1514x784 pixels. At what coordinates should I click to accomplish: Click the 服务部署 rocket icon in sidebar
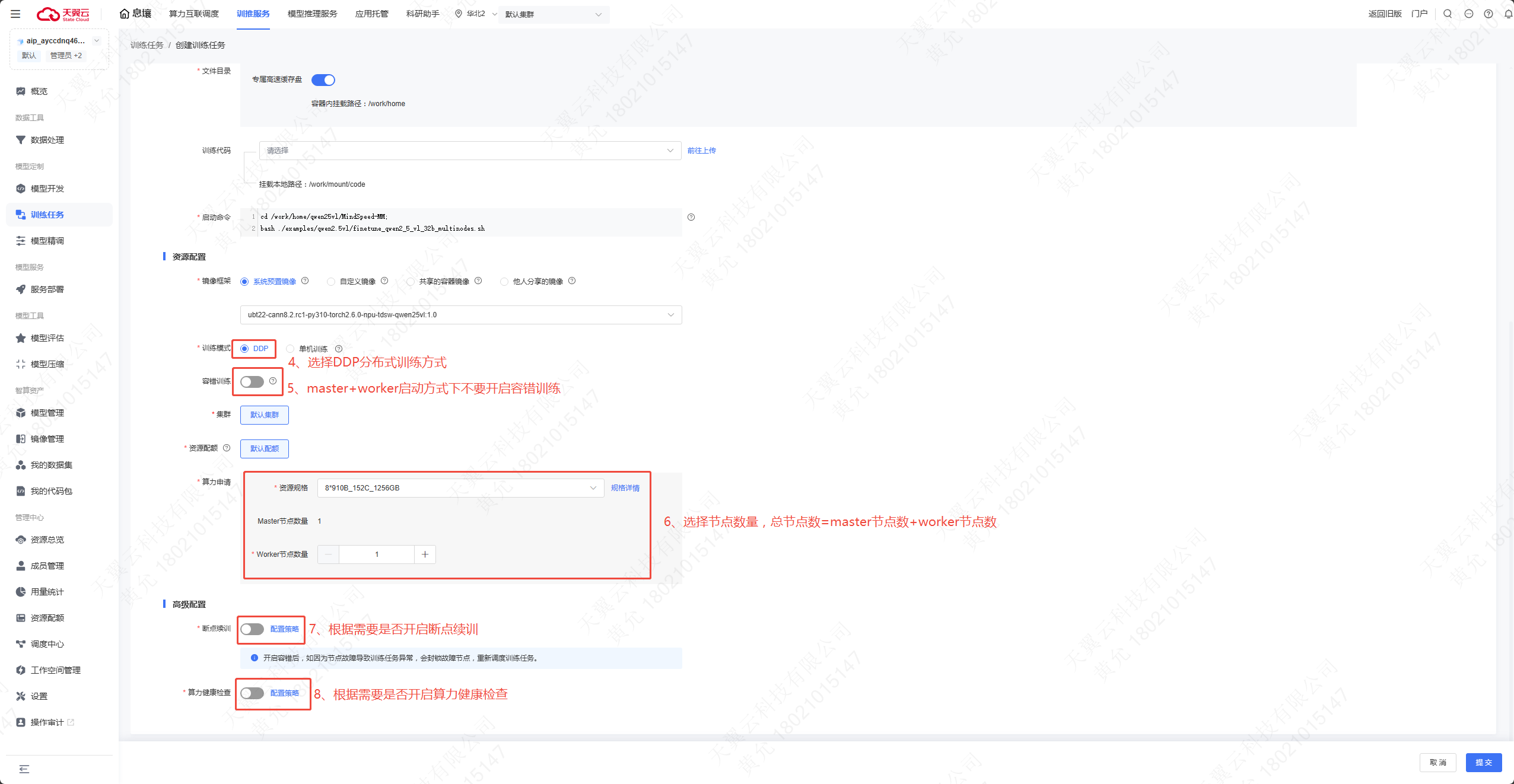21,289
